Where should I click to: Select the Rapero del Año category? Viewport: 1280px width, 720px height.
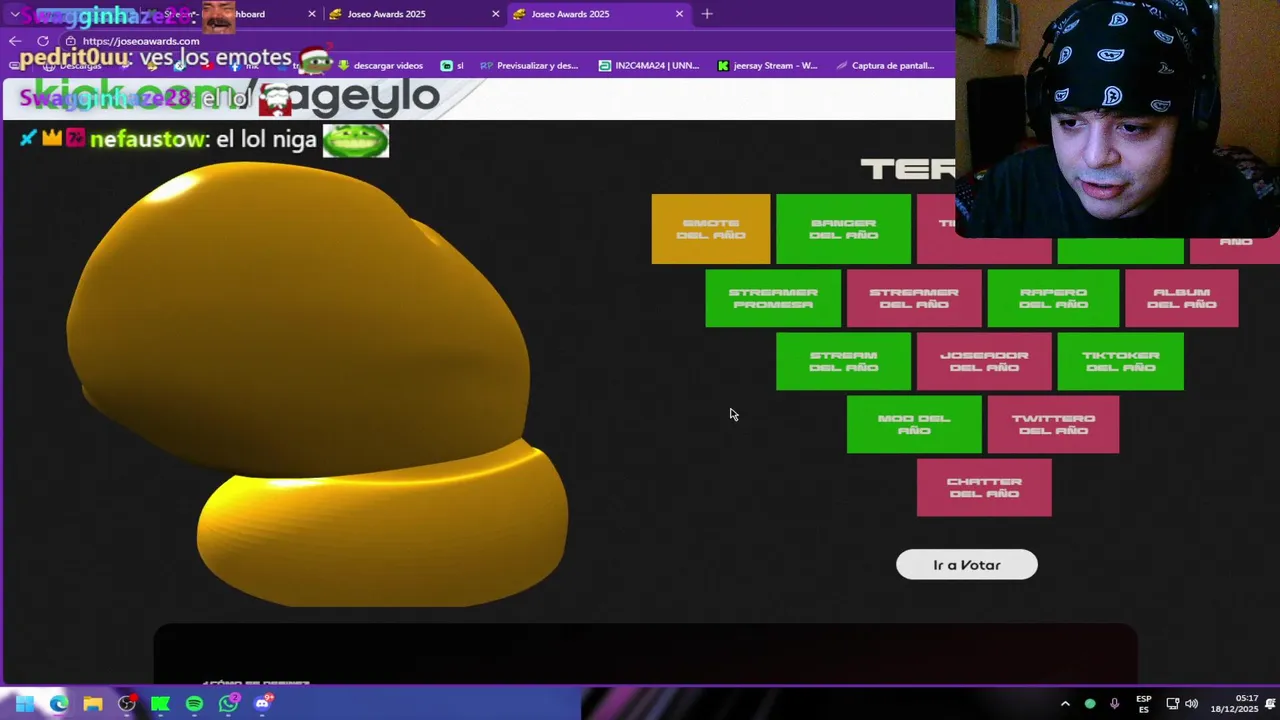pos(1053,298)
